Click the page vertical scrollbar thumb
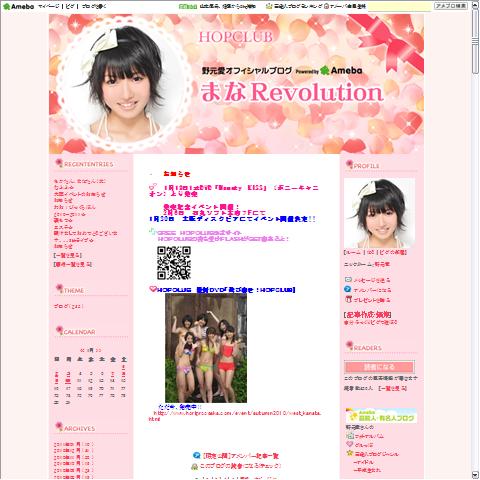 475,42
